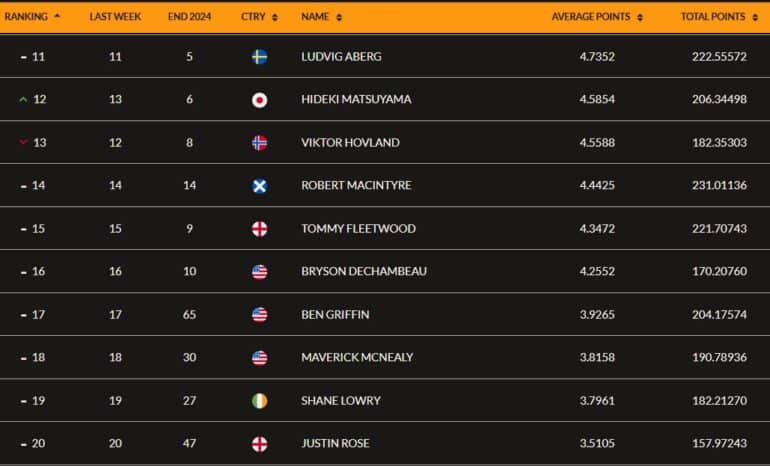Click the Norway flag for Viktor Hovland
The width and height of the screenshot is (770, 466).
(x=259, y=143)
